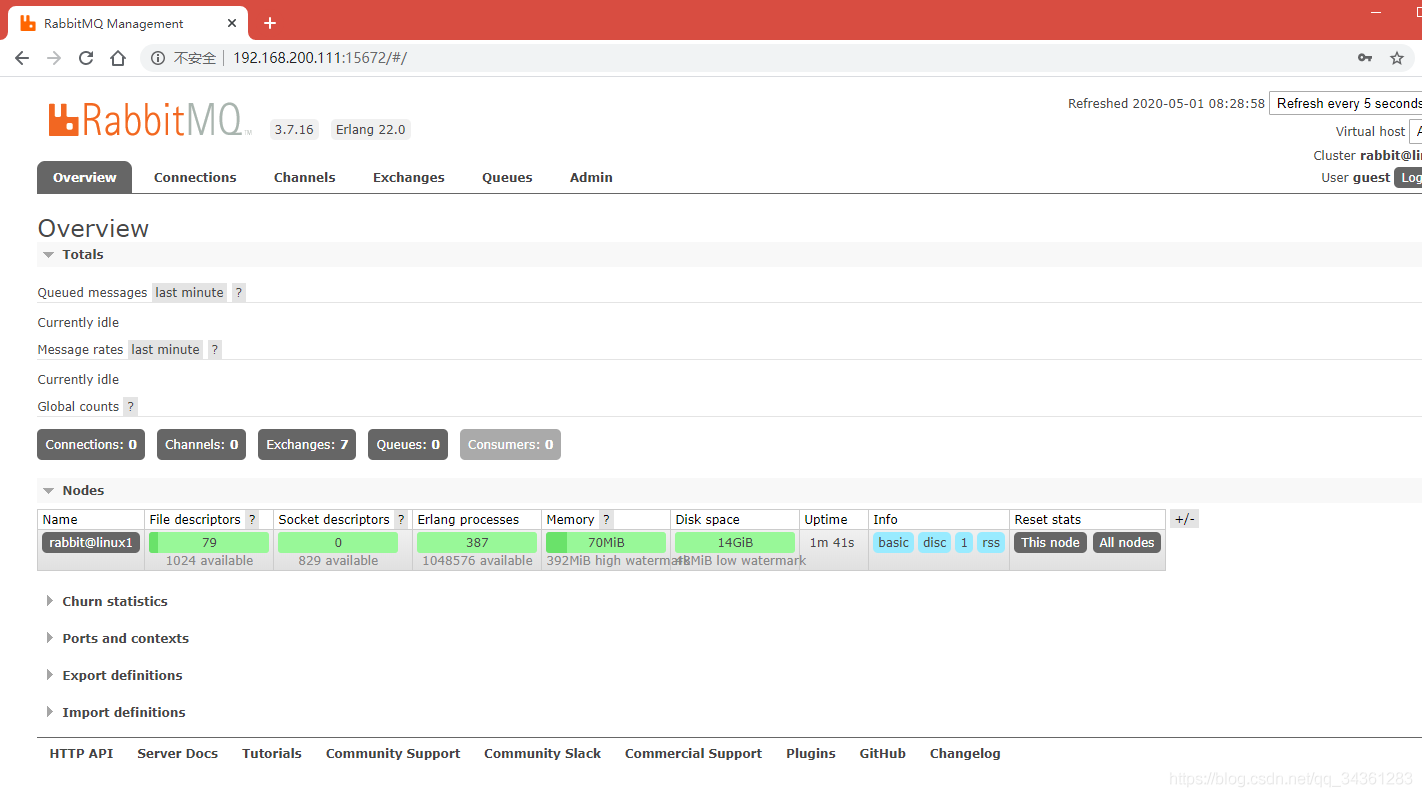The image size is (1422, 797).
Task: Go to the browser home icon
Action: 118,58
